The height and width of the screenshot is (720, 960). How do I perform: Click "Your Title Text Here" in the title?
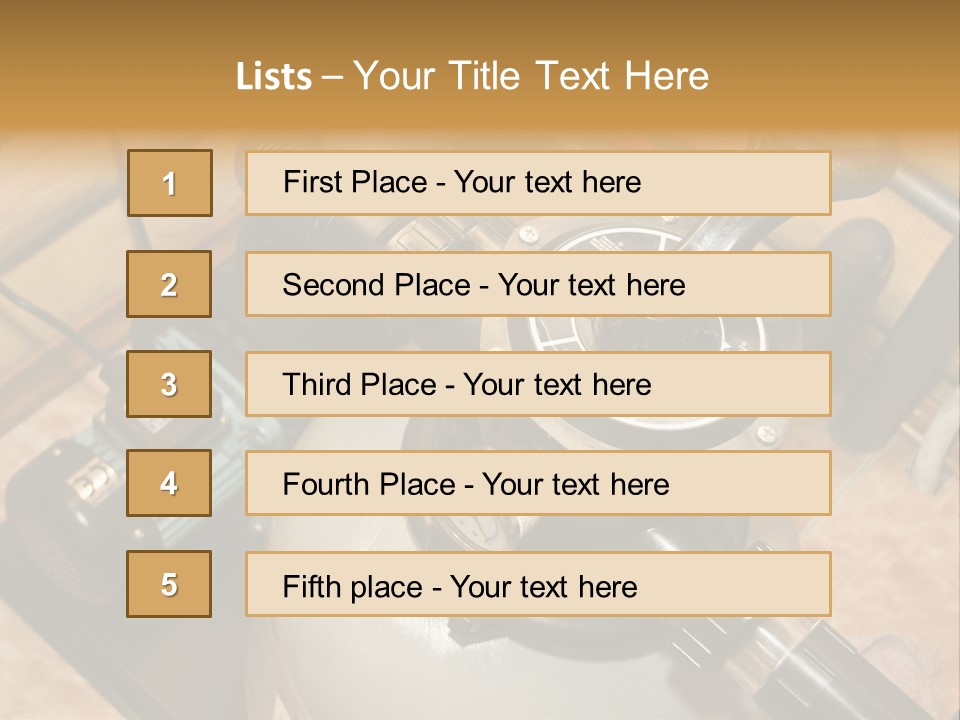coord(531,76)
